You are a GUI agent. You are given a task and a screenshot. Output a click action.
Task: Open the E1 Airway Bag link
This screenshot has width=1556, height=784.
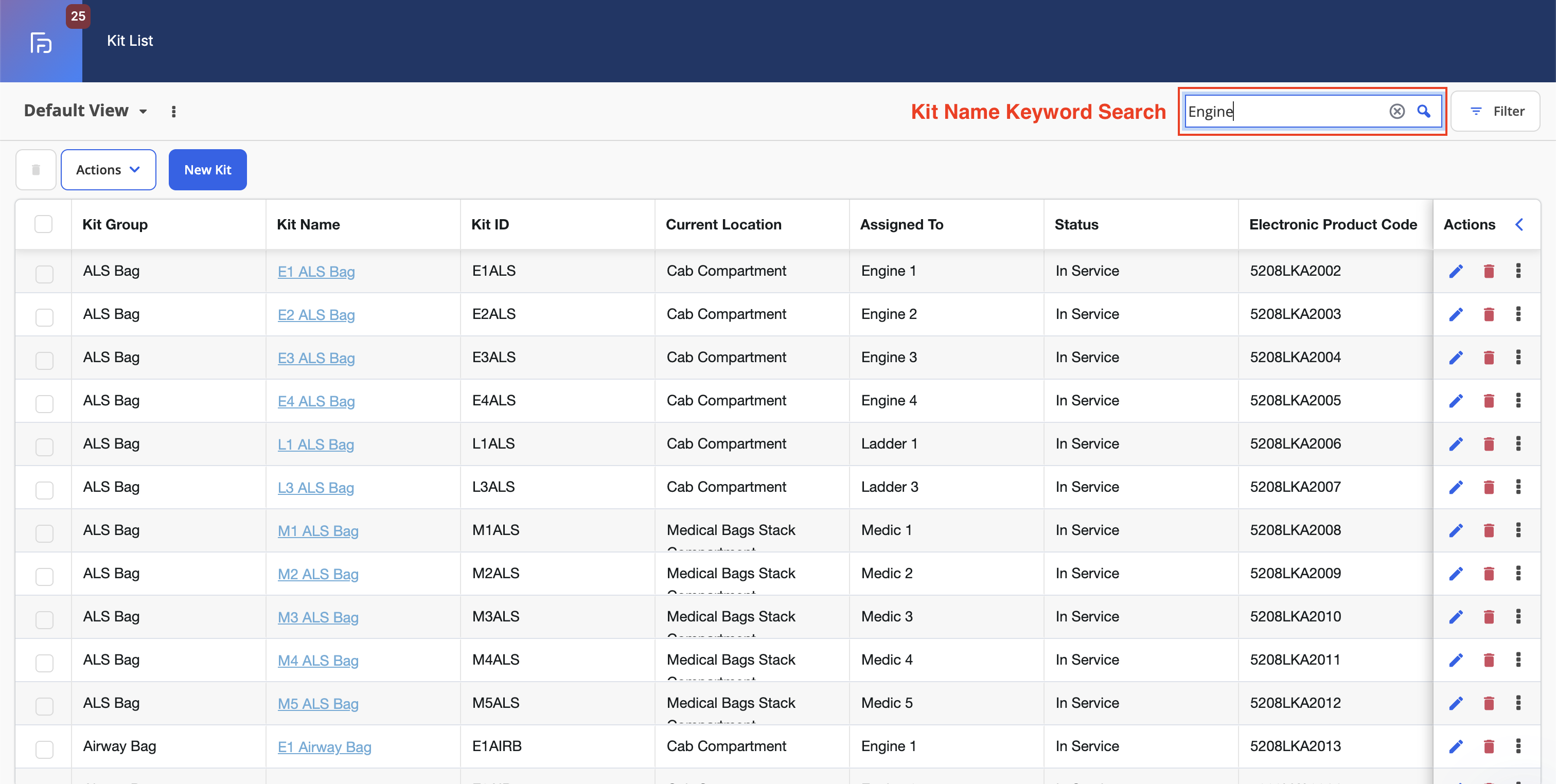[x=324, y=747]
